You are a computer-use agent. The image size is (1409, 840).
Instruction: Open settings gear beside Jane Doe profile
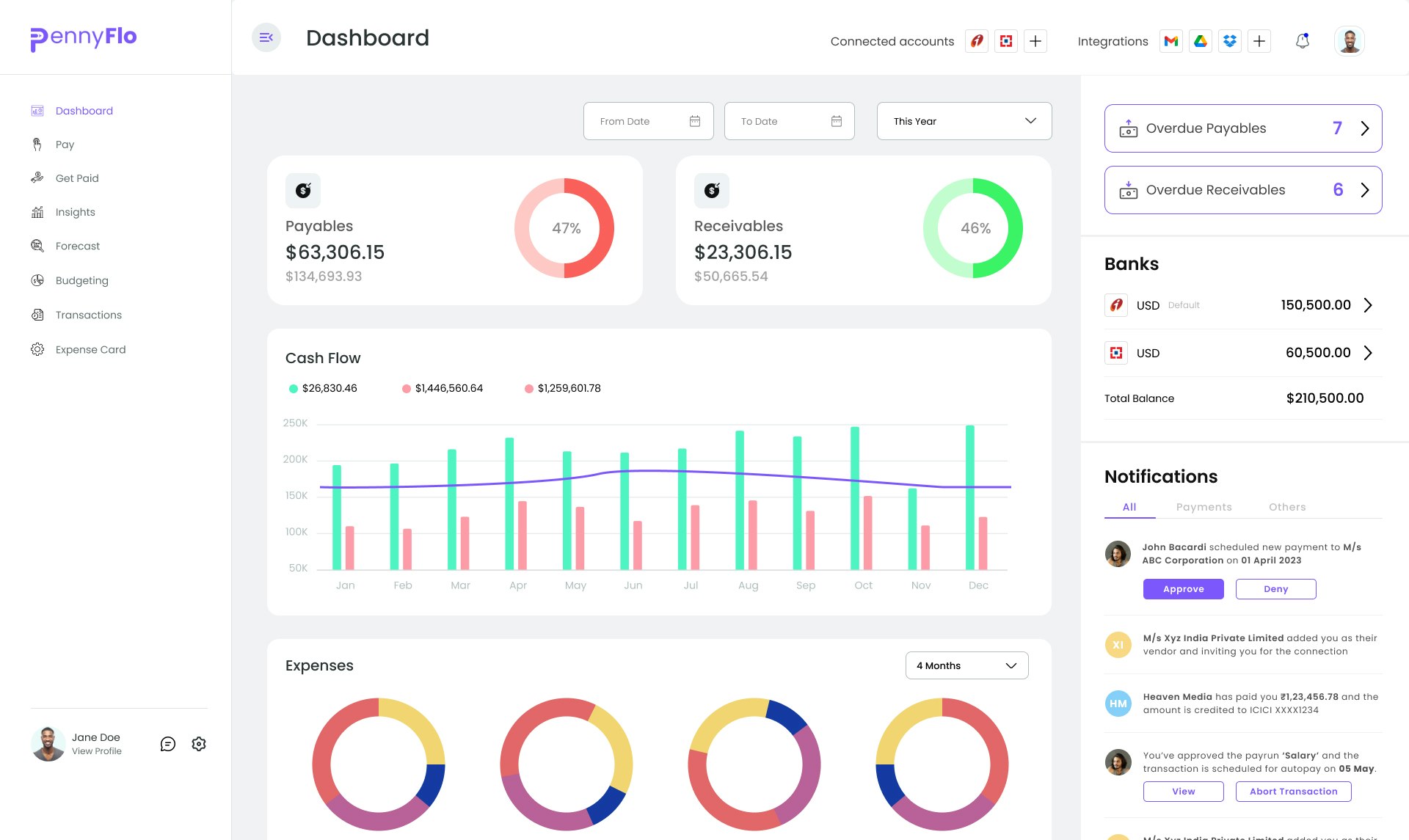point(199,744)
